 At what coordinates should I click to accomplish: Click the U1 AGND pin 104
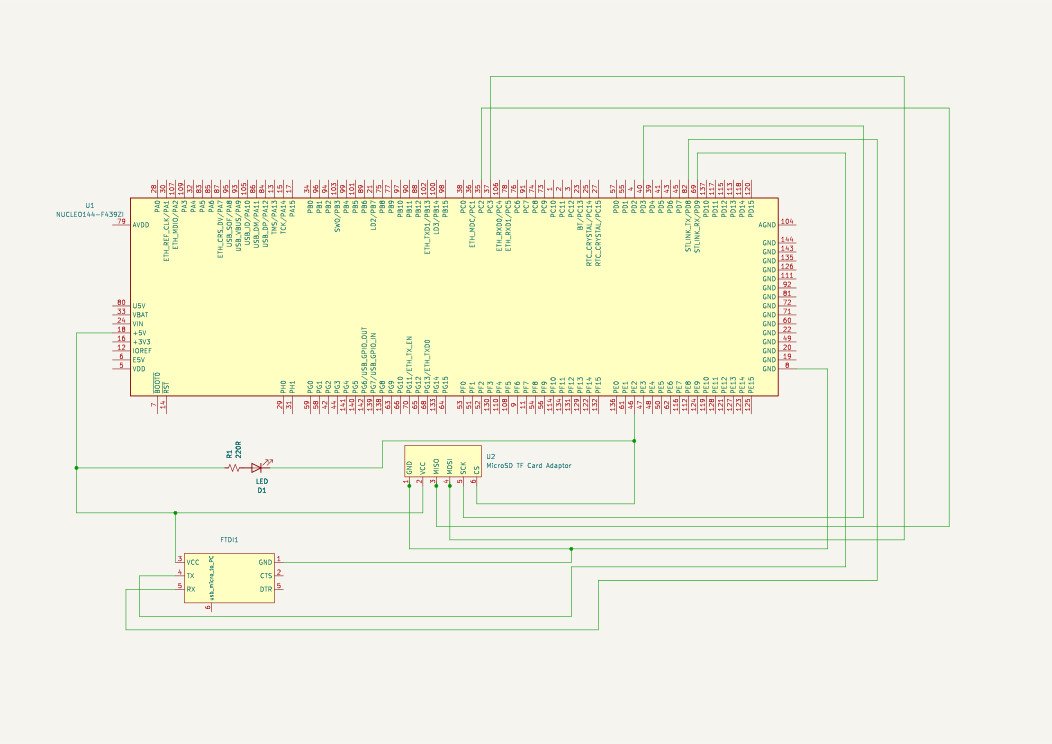787,223
